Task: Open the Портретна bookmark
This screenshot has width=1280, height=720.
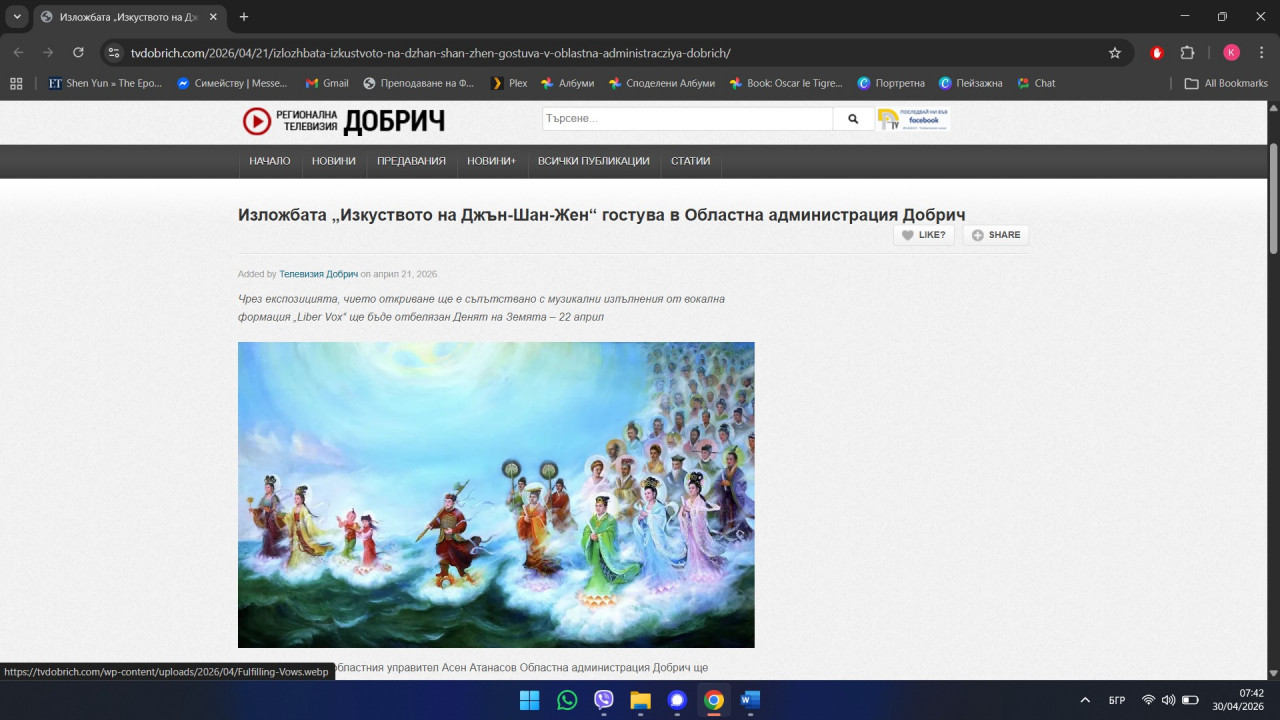Action: click(891, 83)
